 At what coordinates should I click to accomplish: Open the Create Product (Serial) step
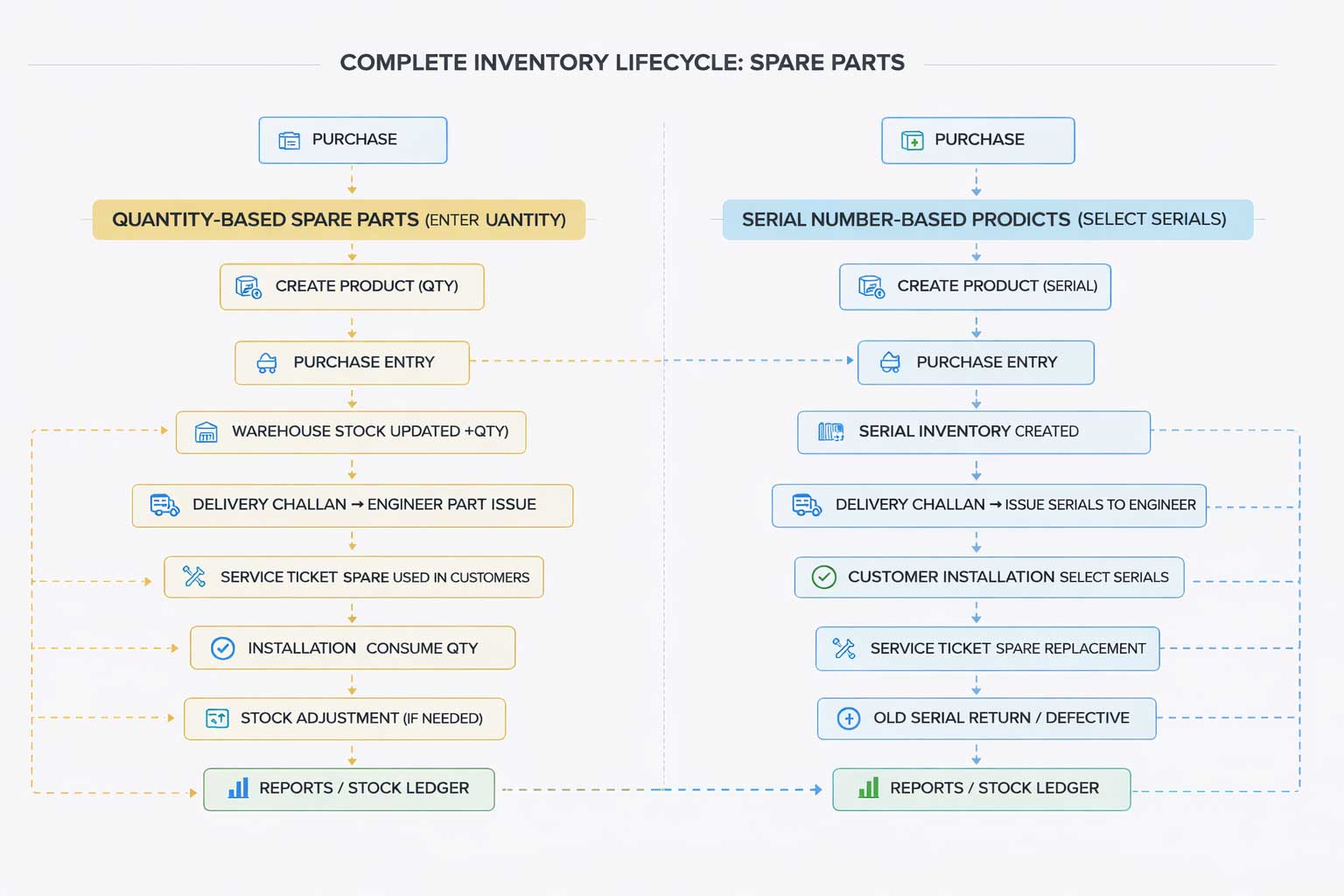coord(975,287)
